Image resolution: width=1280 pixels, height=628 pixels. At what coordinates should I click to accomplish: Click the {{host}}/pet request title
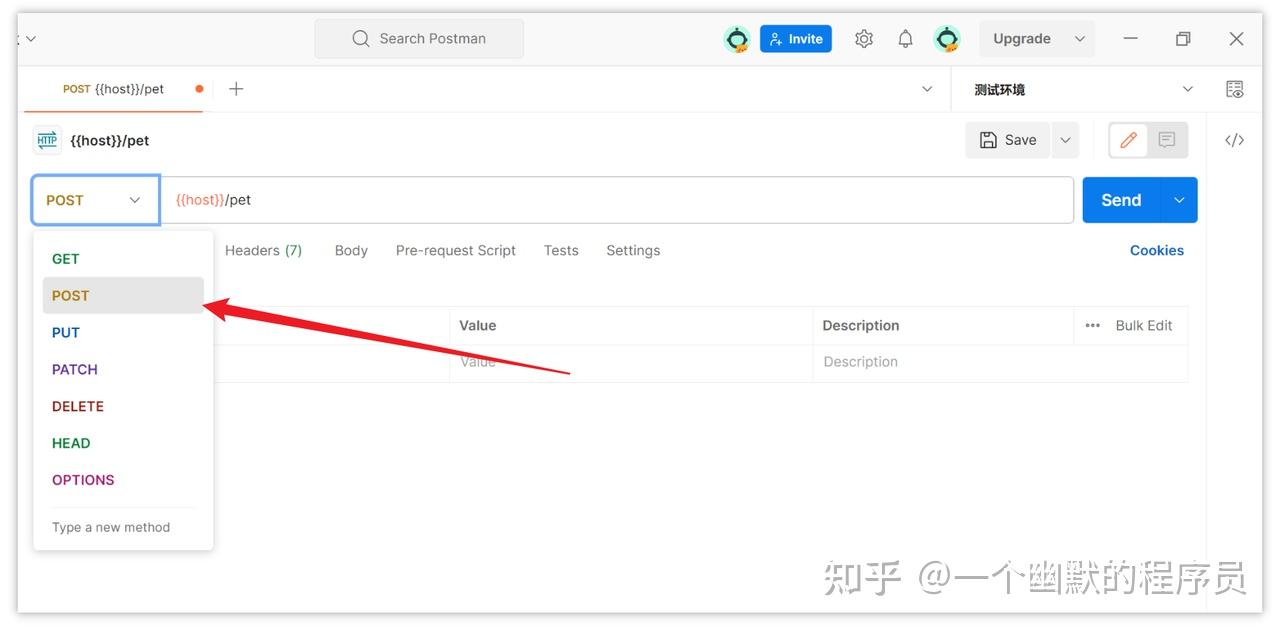(x=110, y=140)
